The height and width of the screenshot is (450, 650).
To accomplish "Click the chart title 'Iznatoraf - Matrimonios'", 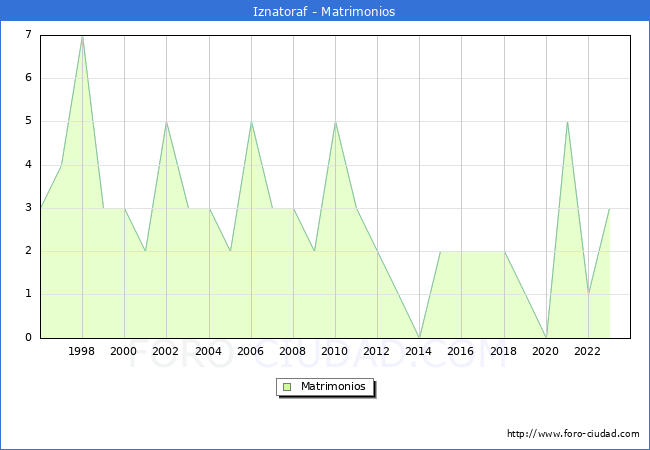I will tap(325, 11).
